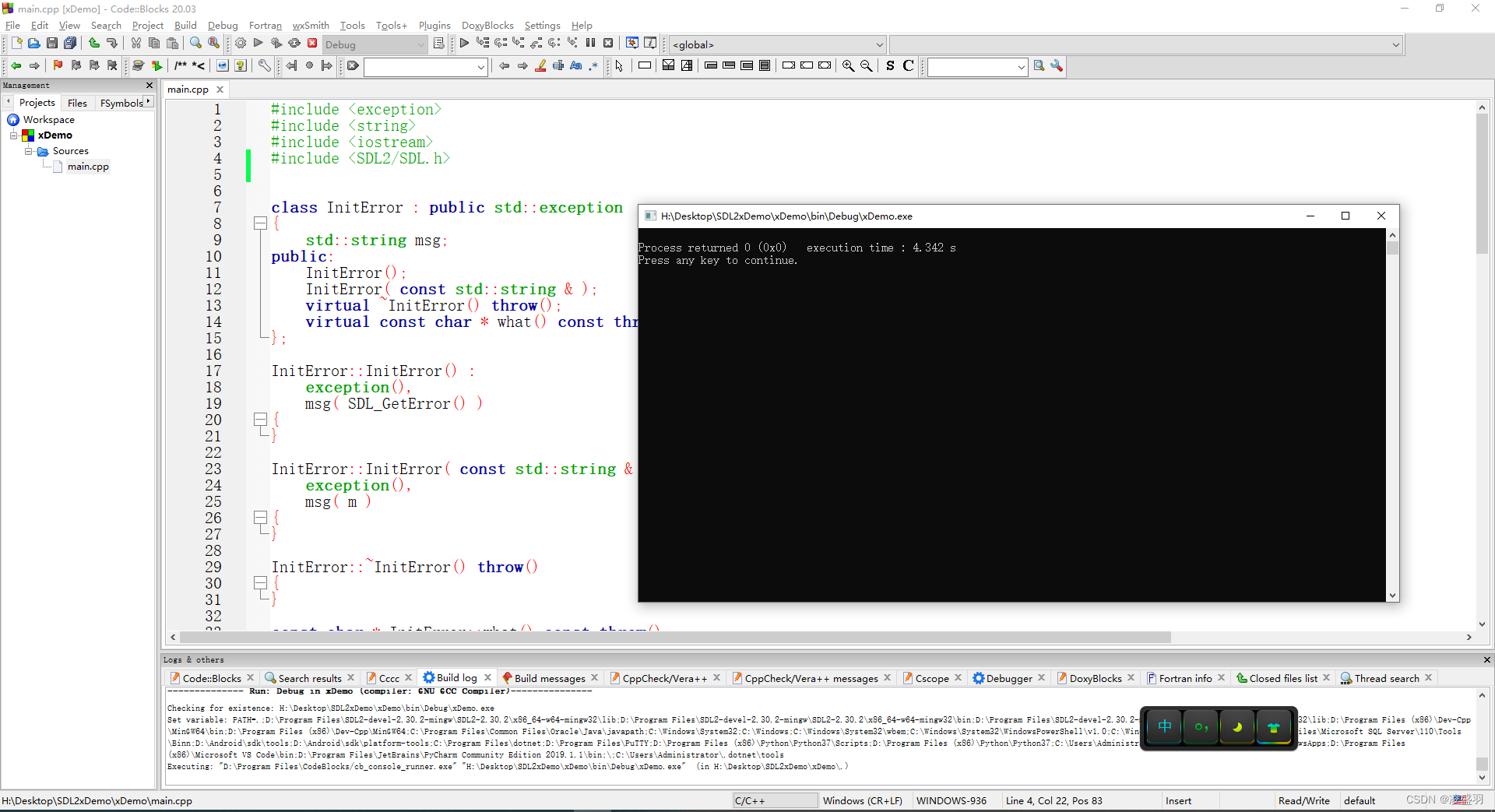
Task: Cut selection with the scissors icon
Action: click(136, 44)
